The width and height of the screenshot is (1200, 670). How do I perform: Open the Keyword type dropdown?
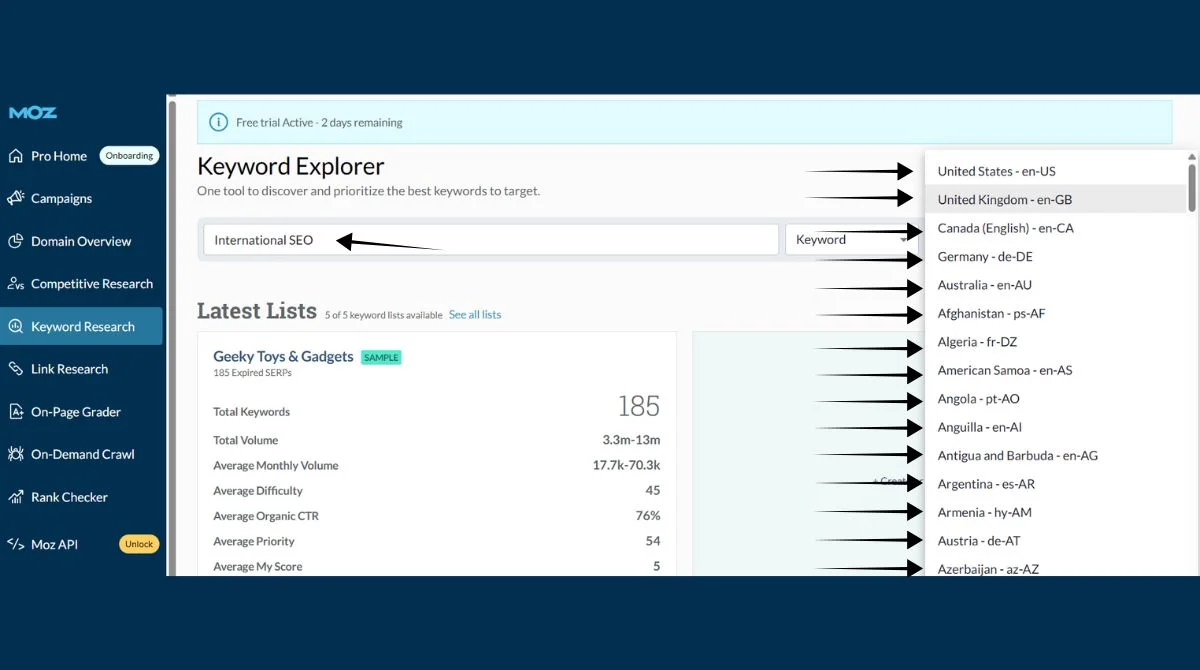(852, 240)
